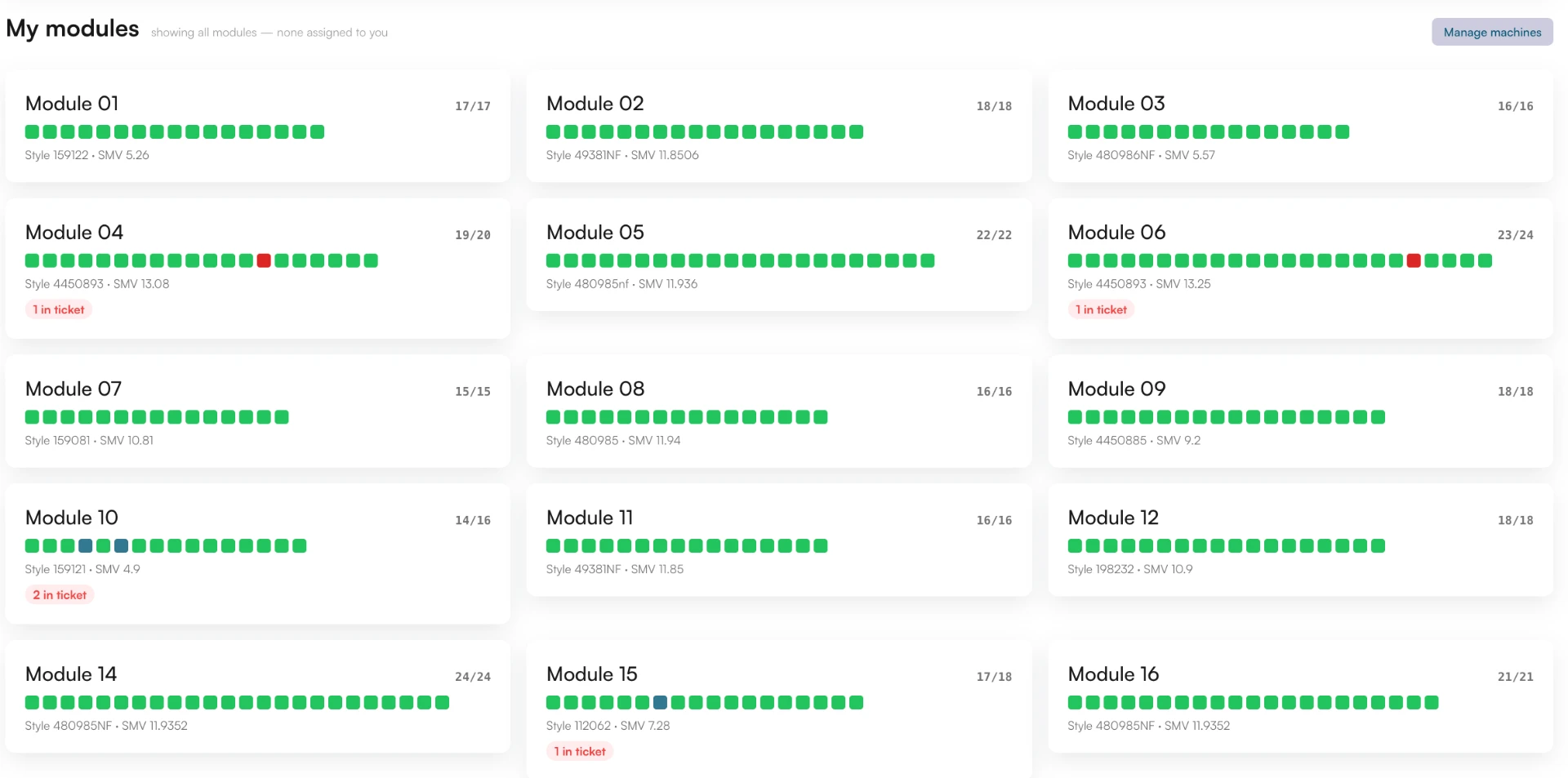
Task: Open the Module 08 card title
Action: pos(595,389)
